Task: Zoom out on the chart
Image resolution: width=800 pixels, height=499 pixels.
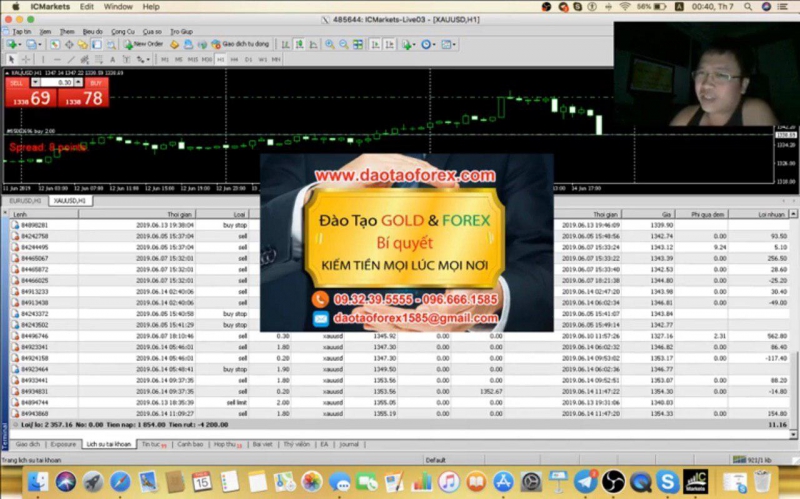Action: [344, 44]
